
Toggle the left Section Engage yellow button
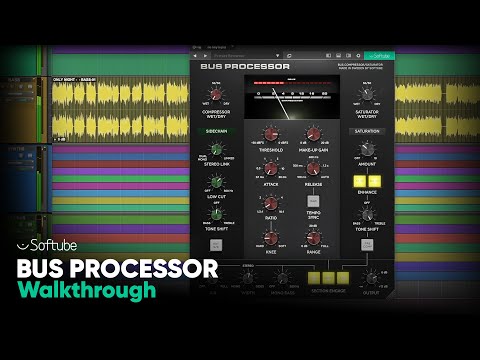point(314,278)
